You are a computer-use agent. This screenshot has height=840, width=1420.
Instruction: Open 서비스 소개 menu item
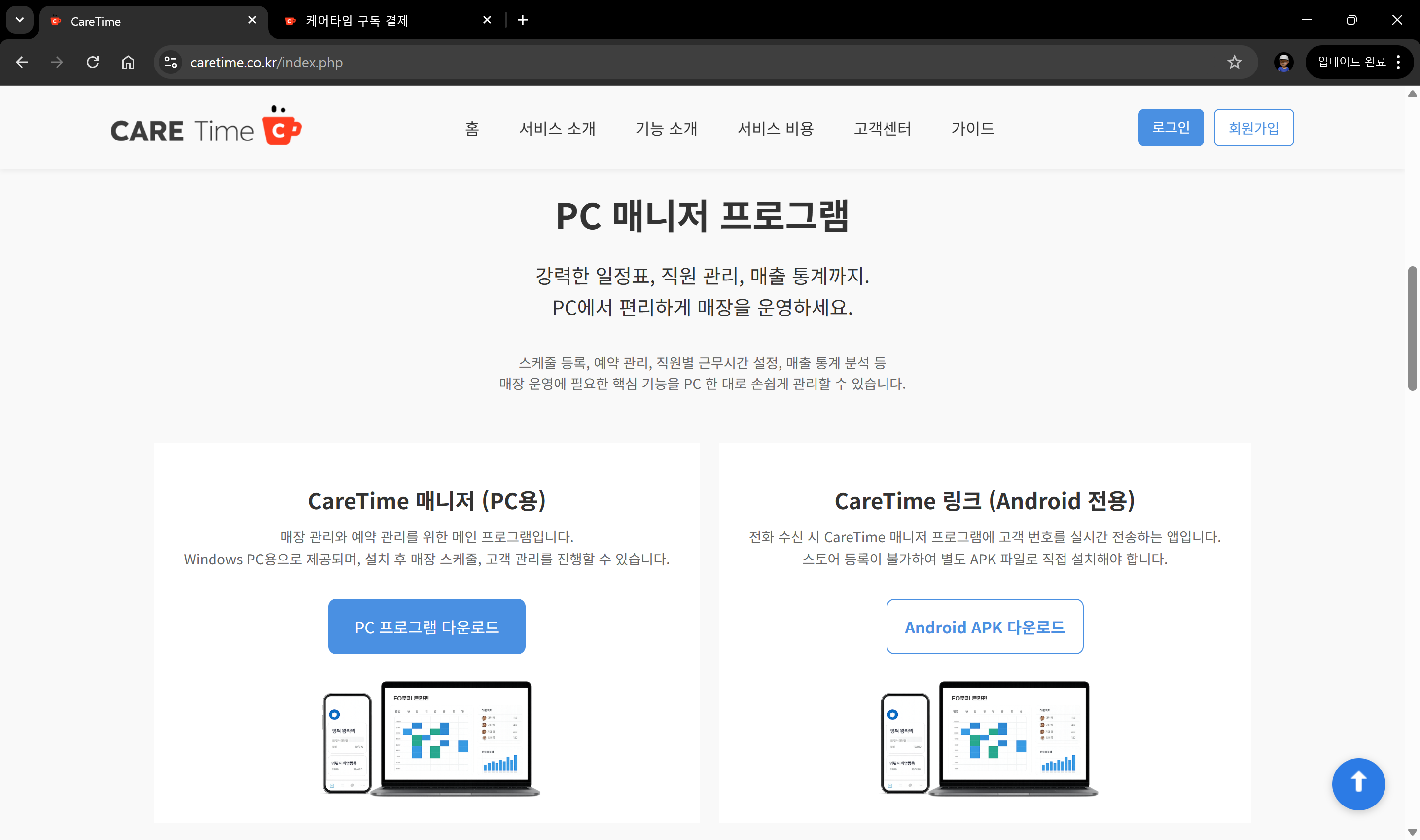tap(557, 129)
